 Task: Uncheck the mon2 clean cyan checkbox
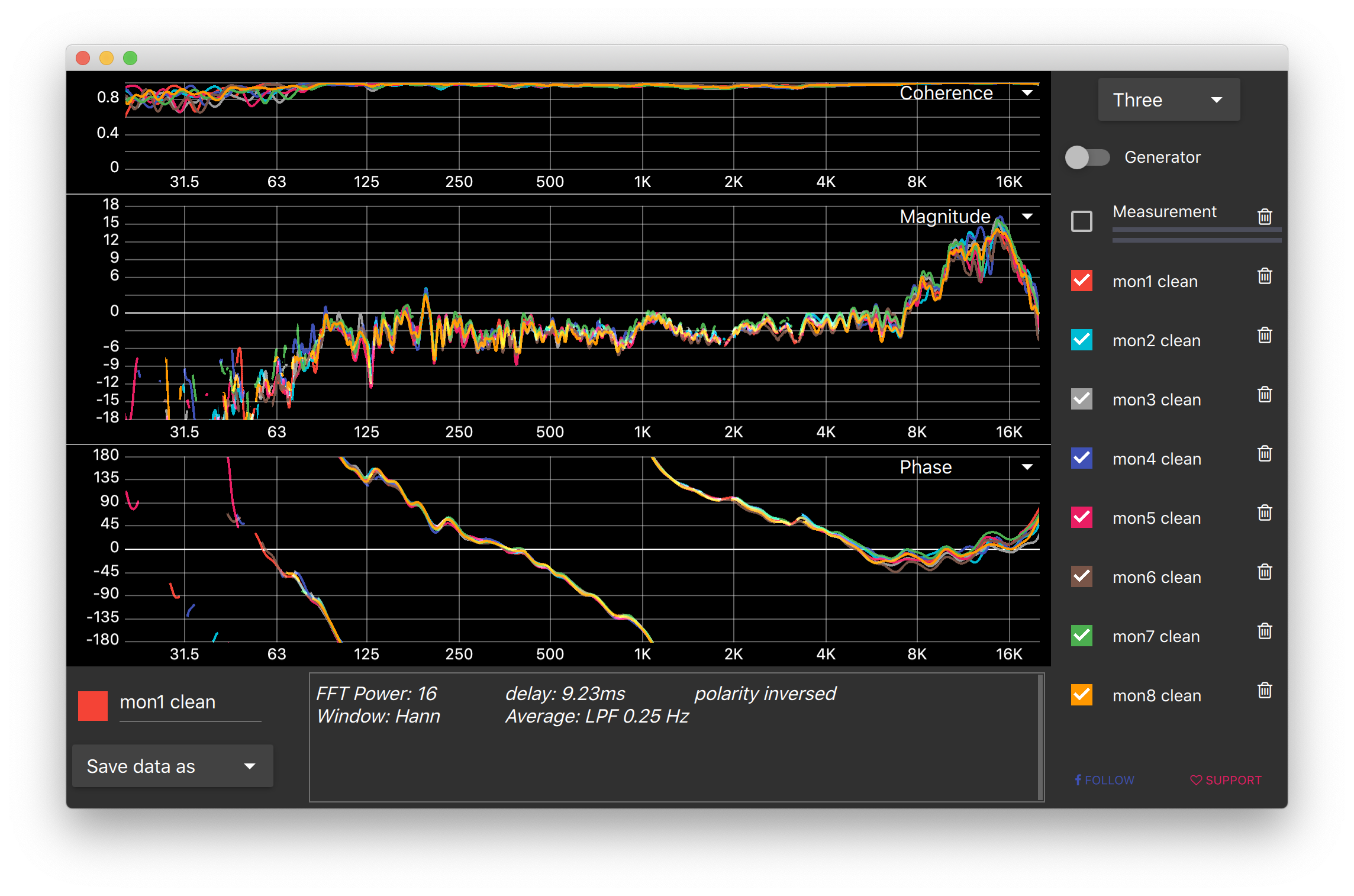(x=1082, y=340)
